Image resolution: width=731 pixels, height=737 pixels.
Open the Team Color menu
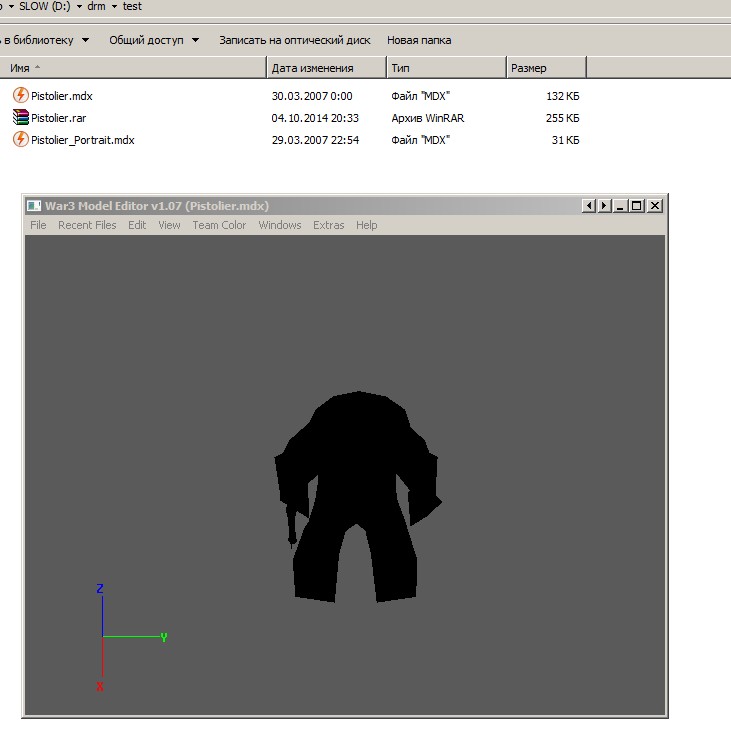click(x=219, y=225)
